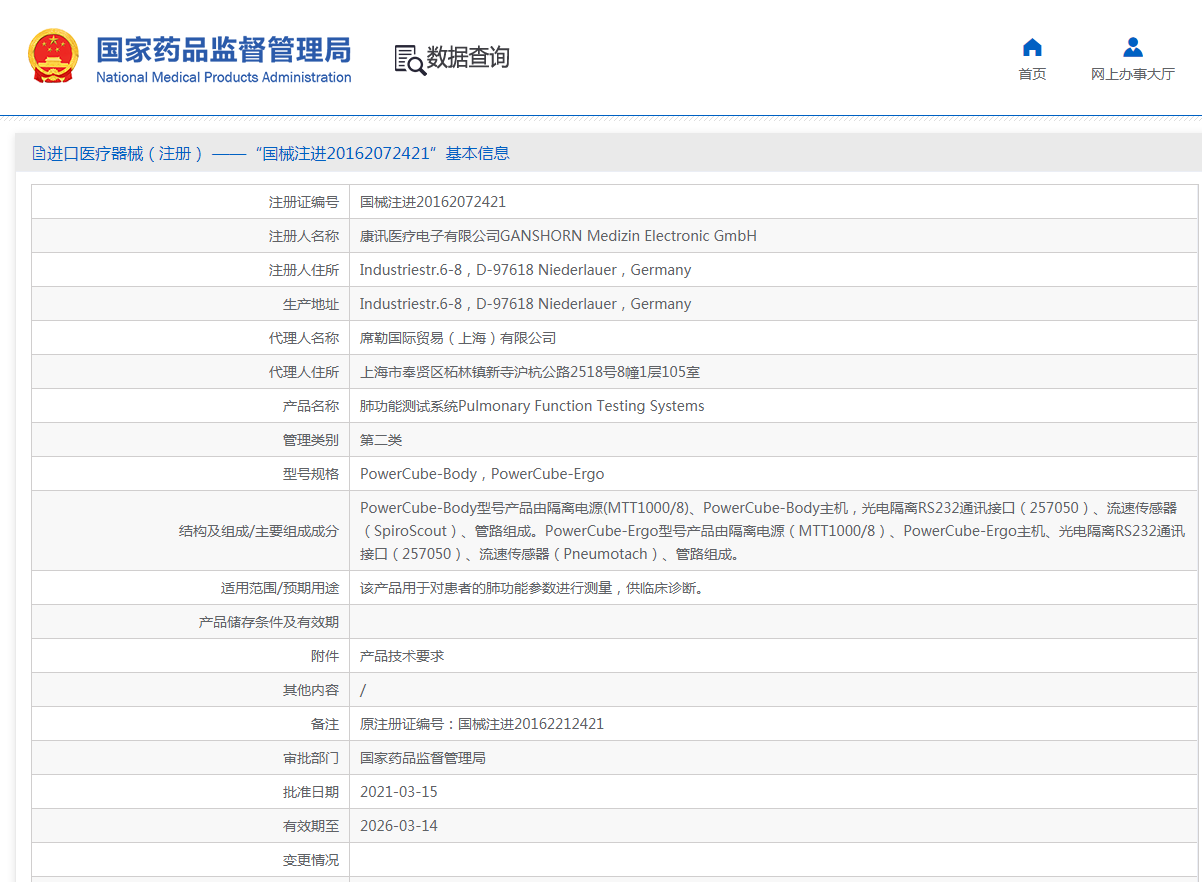Select the agent address in 上海市奉贤区
Screen dimensions: 1202x882
pyautogui.click(x=530, y=372)
